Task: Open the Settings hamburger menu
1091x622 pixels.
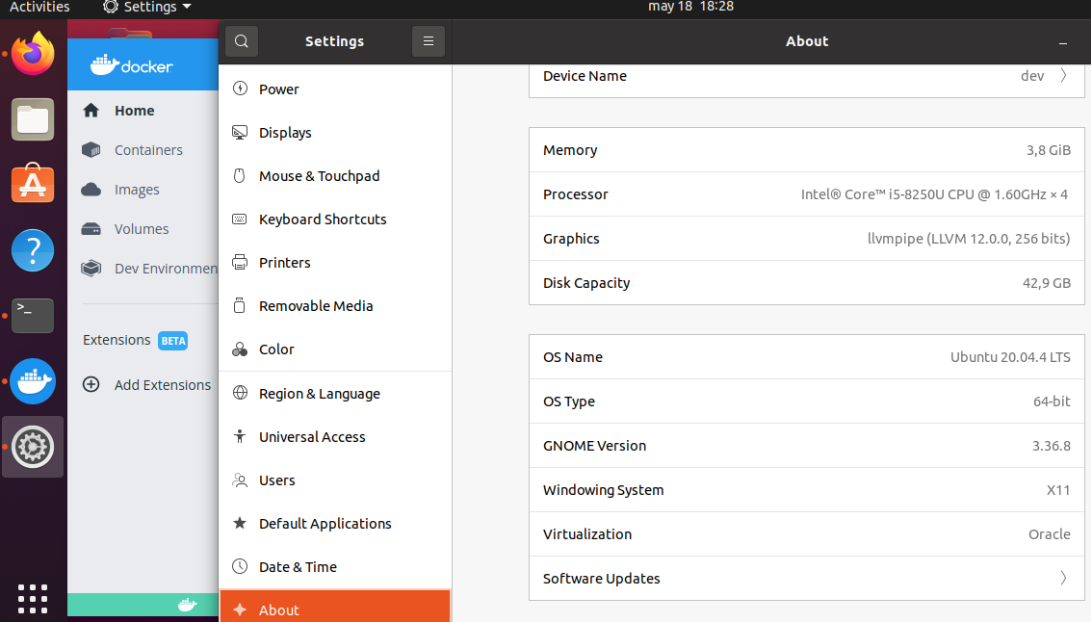Action: coord(428,41)
